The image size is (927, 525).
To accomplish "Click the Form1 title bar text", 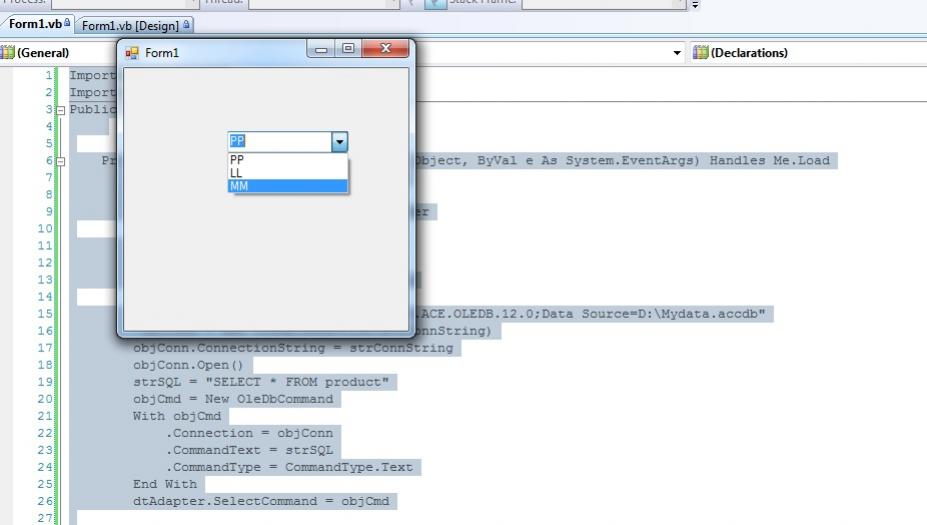I will coord(162,53).
